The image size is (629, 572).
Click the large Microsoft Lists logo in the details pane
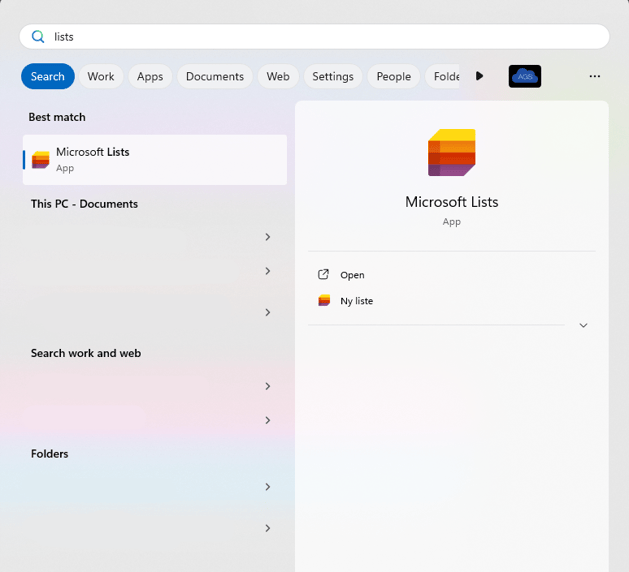point(452,152)
